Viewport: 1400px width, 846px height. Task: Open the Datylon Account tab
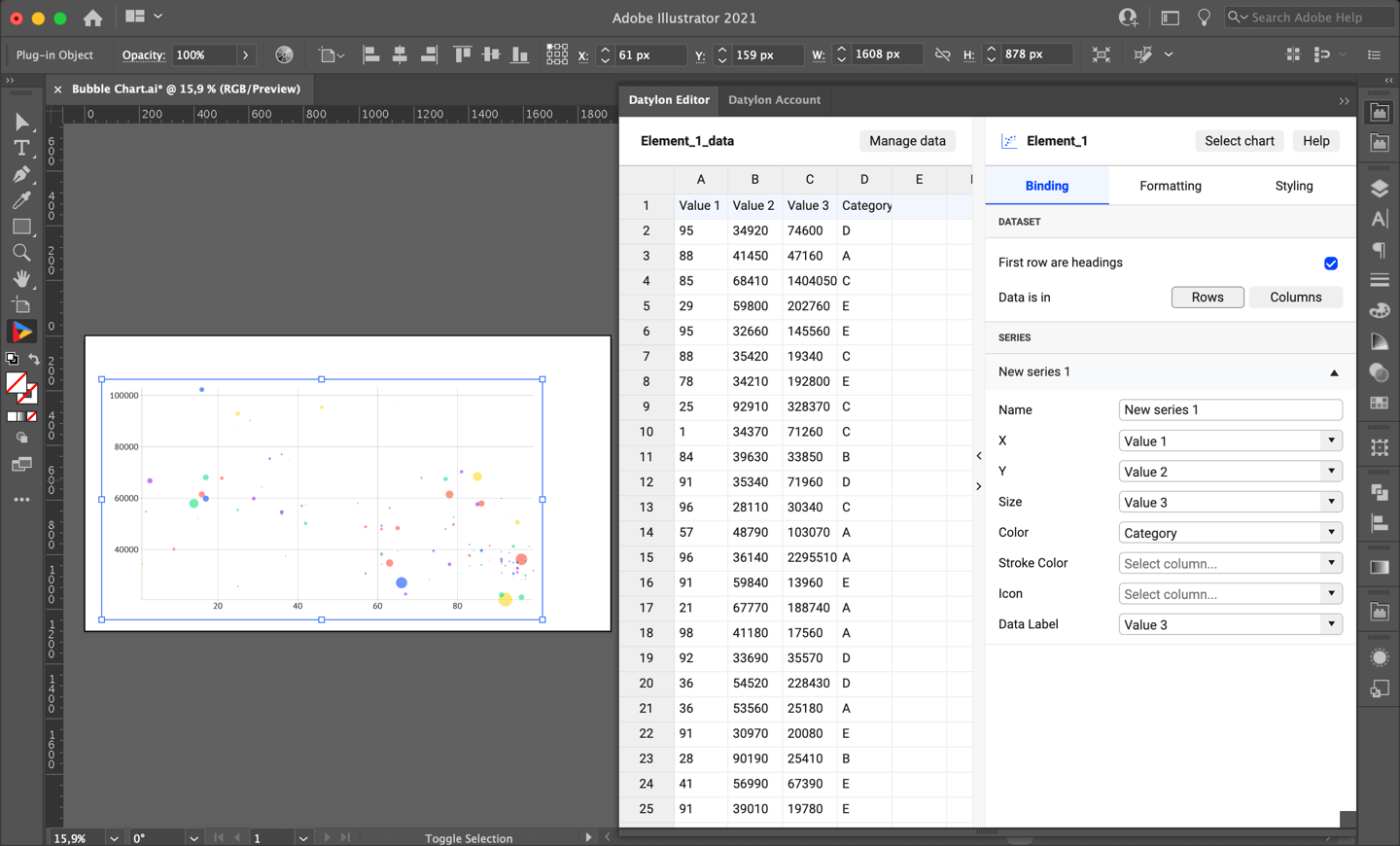click(774, 99)
